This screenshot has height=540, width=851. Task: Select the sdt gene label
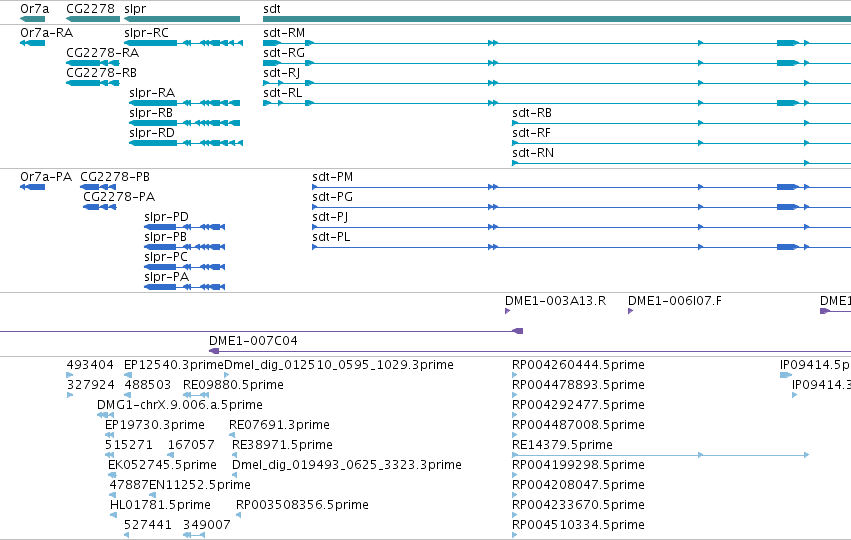[x=272, y=9]
